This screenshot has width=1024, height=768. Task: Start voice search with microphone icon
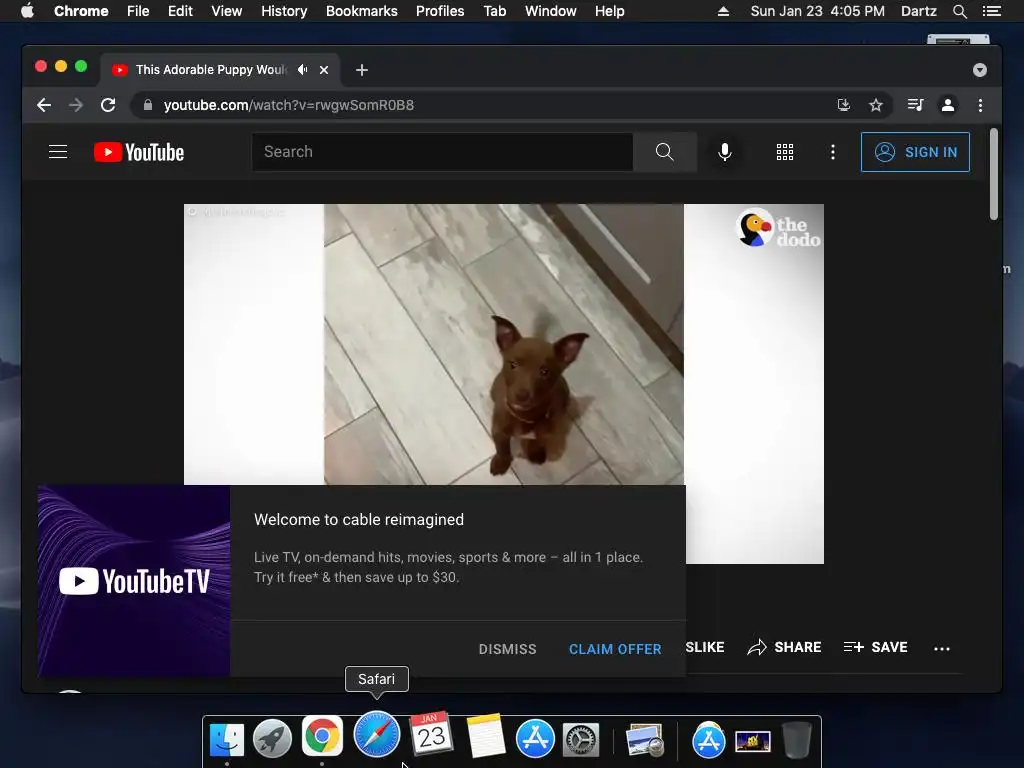click(x=724, y=152)
